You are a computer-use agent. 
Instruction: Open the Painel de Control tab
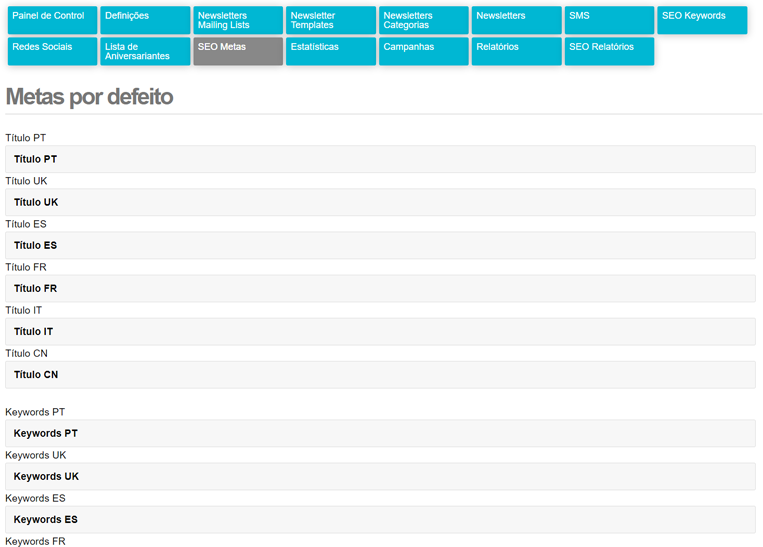52,20
